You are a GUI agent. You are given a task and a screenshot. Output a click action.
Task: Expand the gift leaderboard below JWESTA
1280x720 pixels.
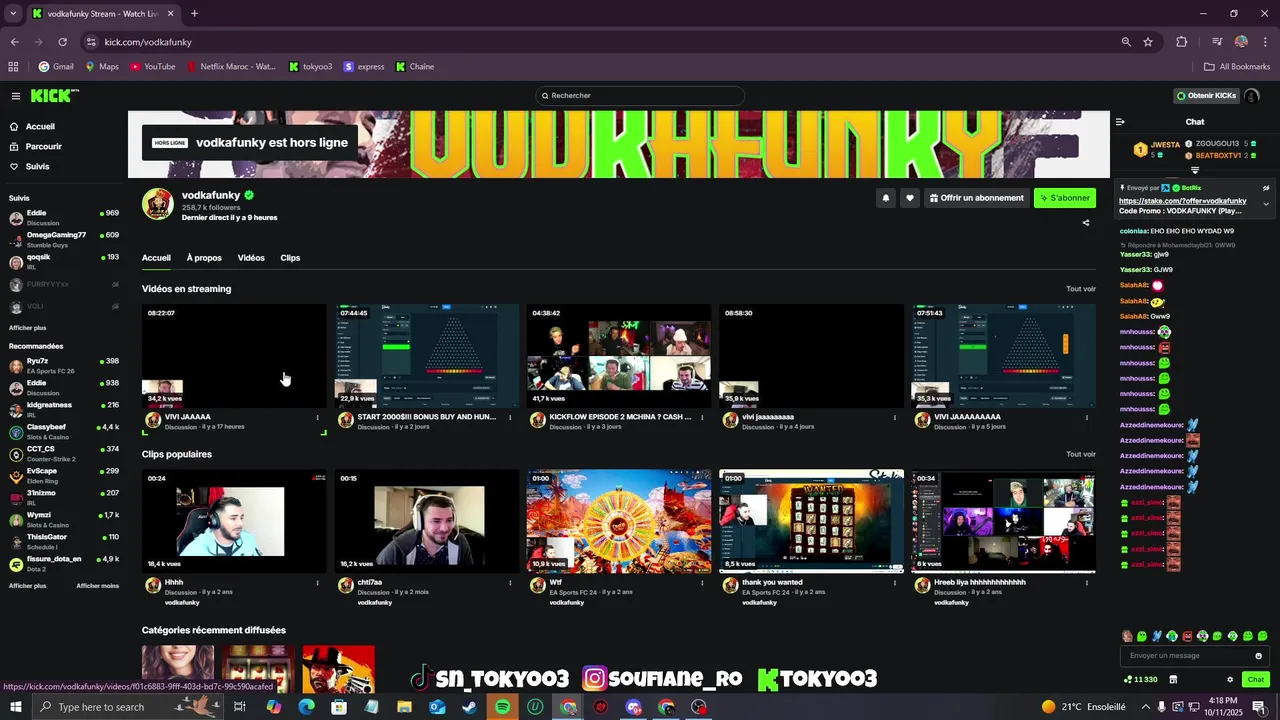(x=1194, y=170)
